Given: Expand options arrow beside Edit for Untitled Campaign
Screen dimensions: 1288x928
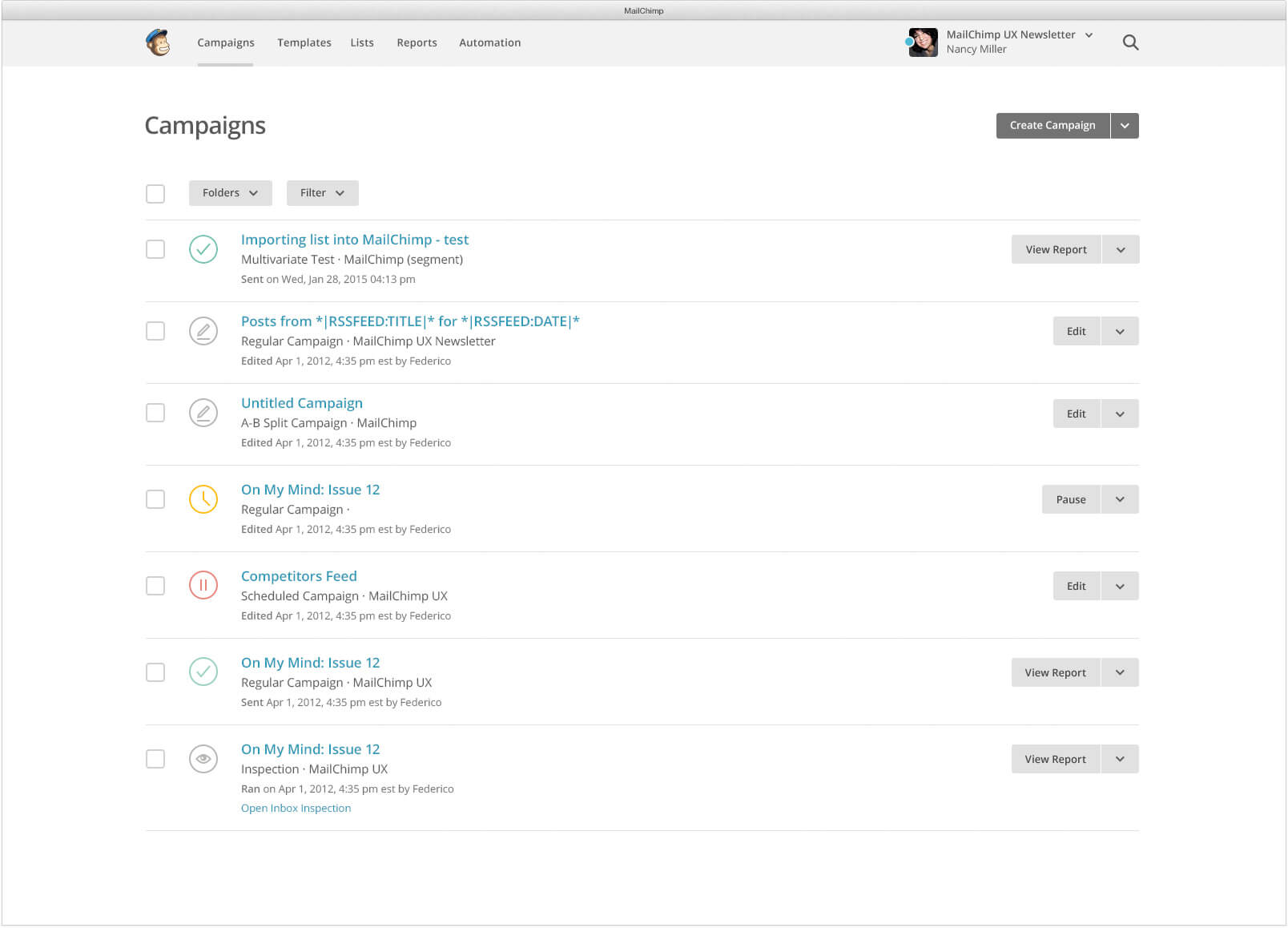Looking at the screenshot, I should pos(1120,414).
